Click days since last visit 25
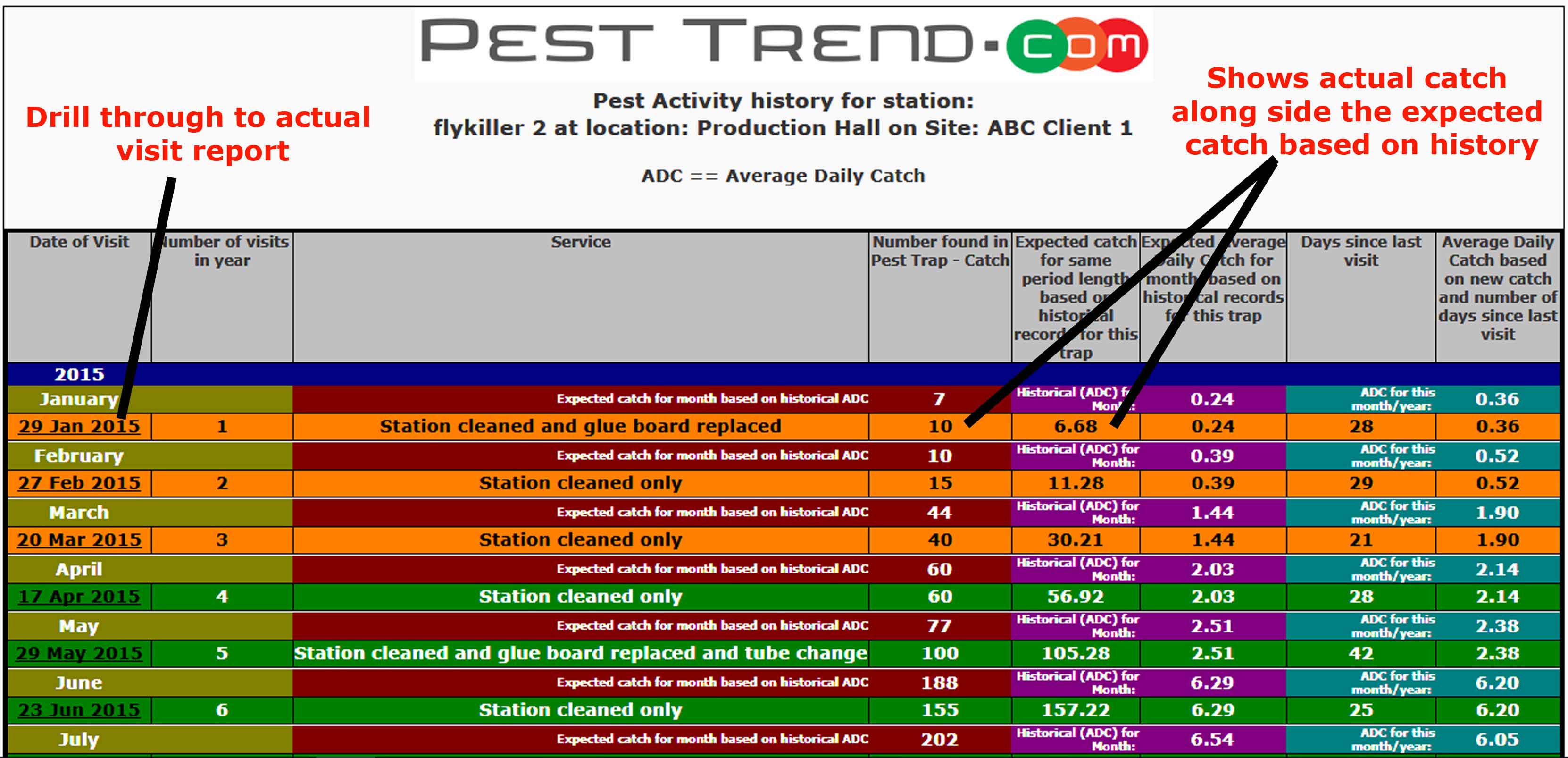 pos(1361,709)
